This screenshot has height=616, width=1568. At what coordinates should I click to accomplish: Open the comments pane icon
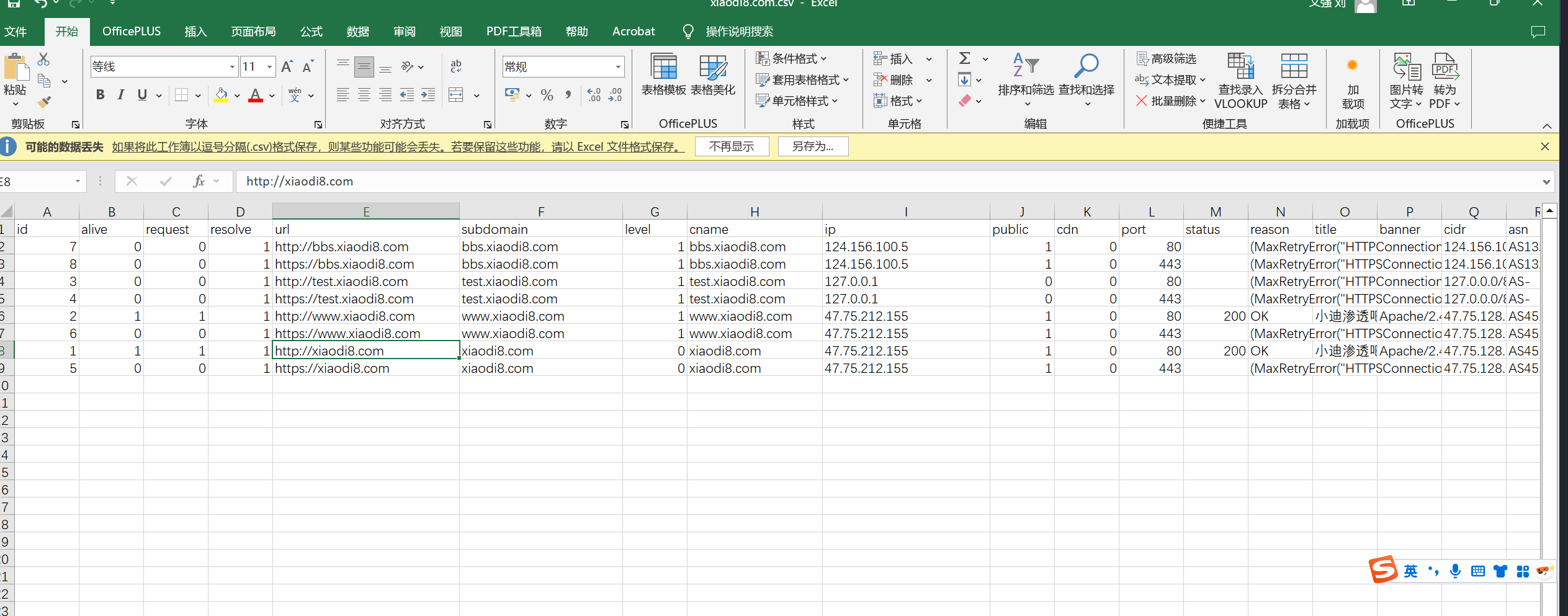pos(1538,32)
